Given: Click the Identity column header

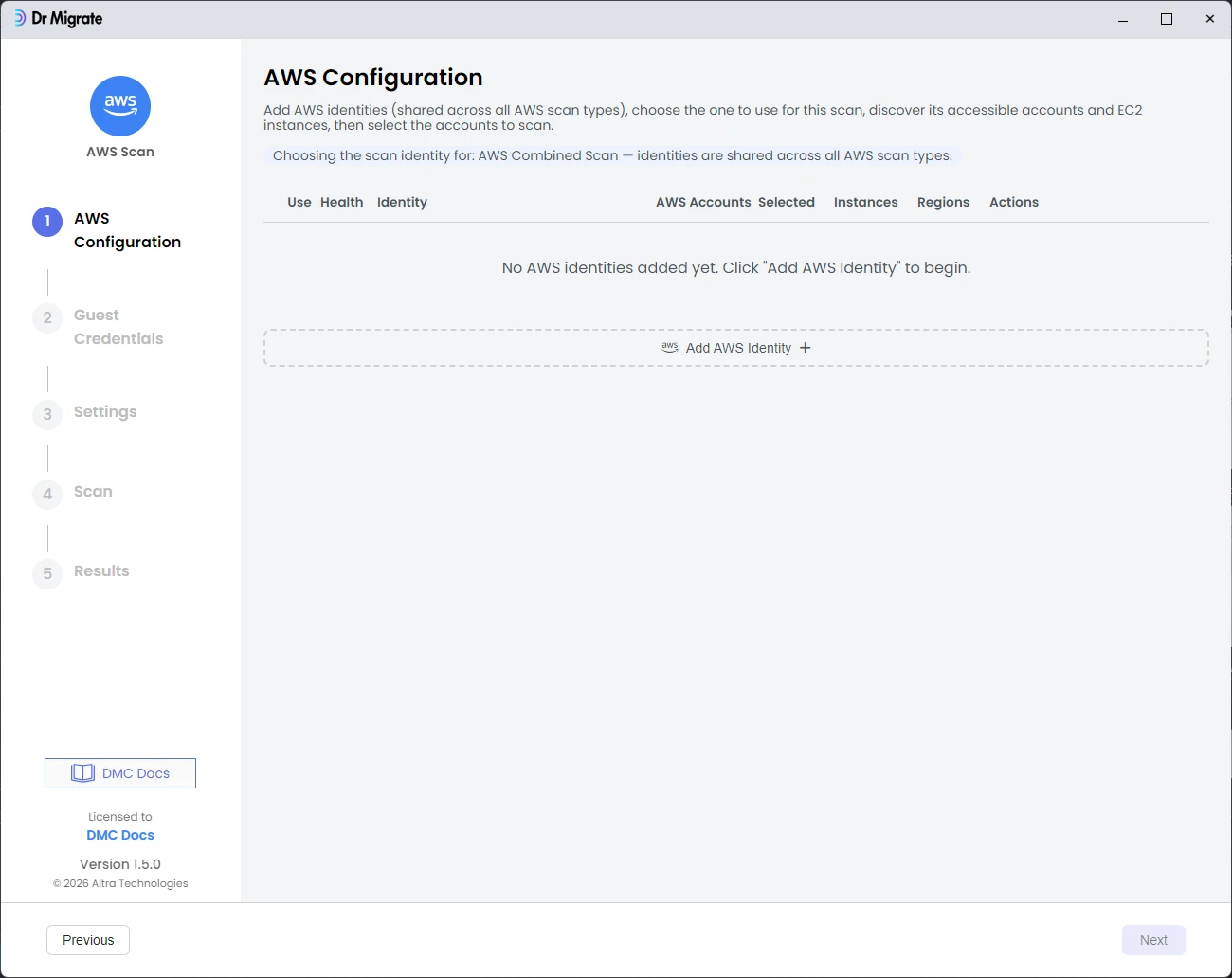Looking at the screenshot, I should point(402,202).
